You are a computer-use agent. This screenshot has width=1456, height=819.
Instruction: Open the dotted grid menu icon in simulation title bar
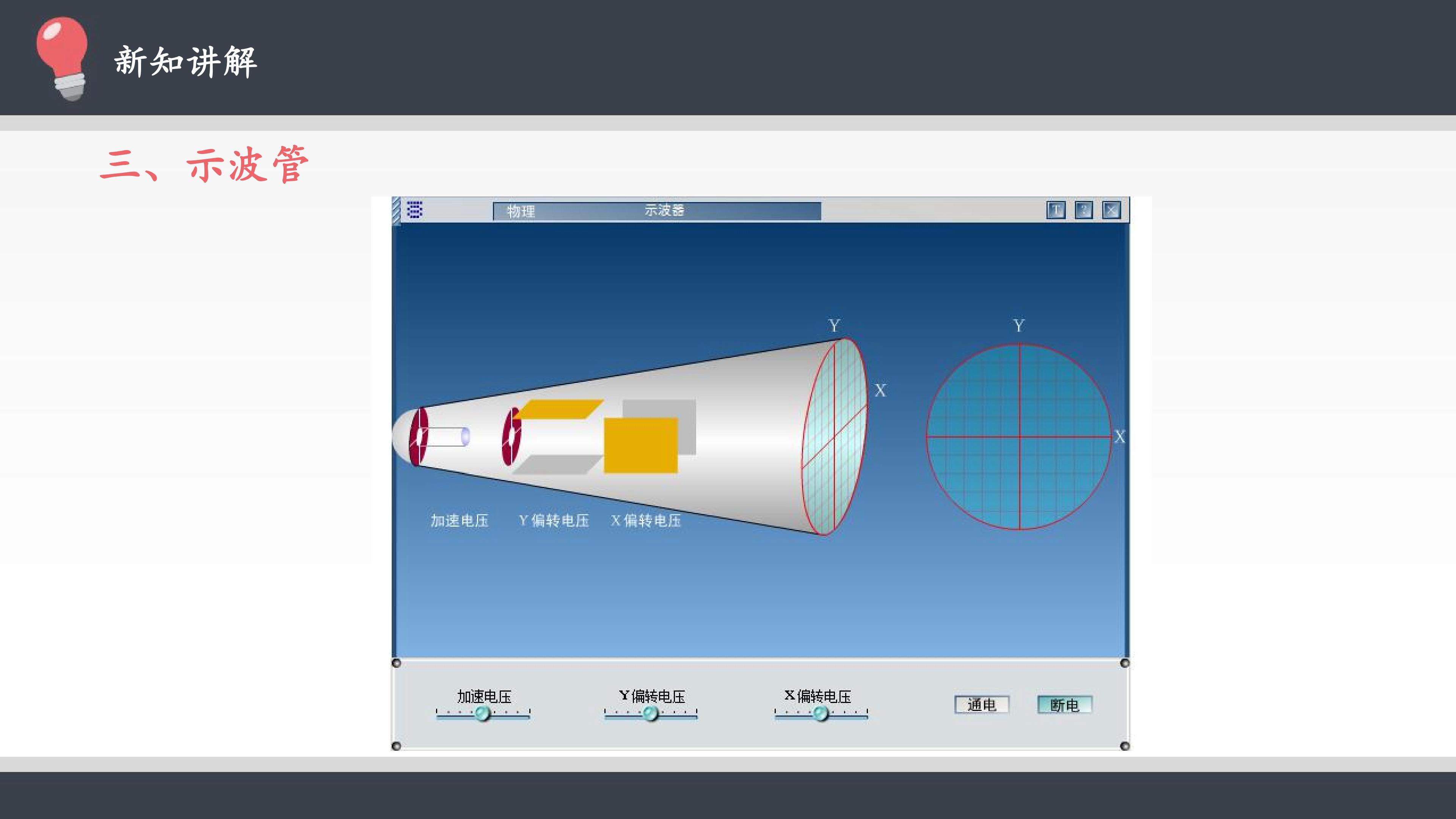click(x=415, y=210)
